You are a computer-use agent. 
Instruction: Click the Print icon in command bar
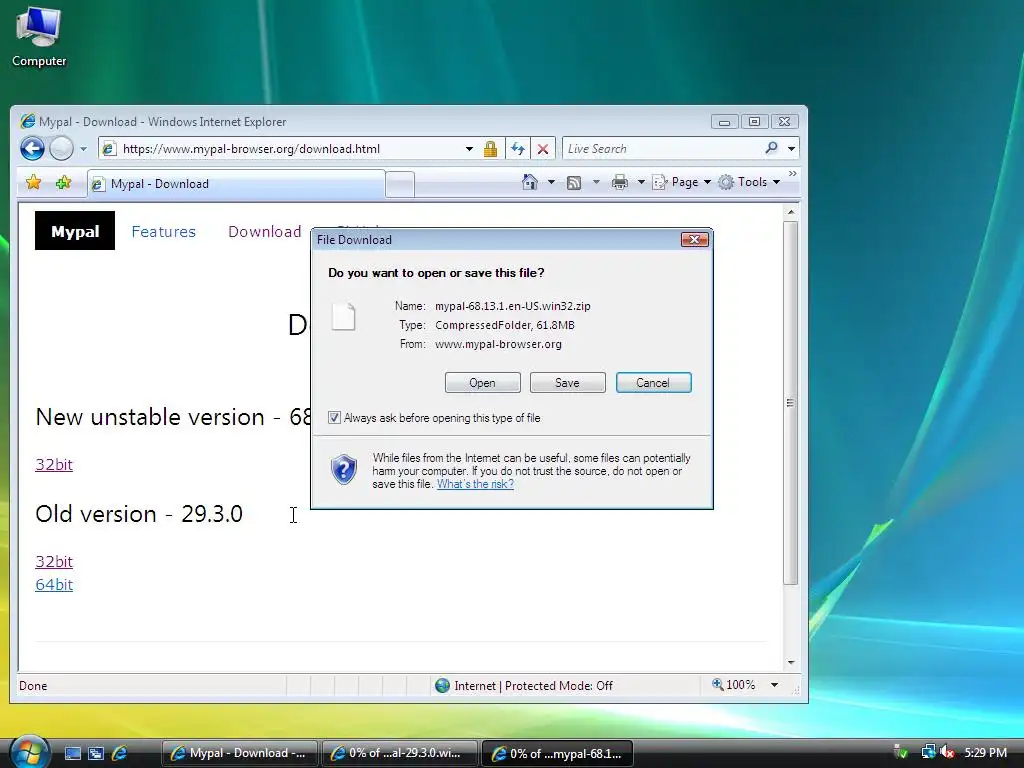pos(620,182)
